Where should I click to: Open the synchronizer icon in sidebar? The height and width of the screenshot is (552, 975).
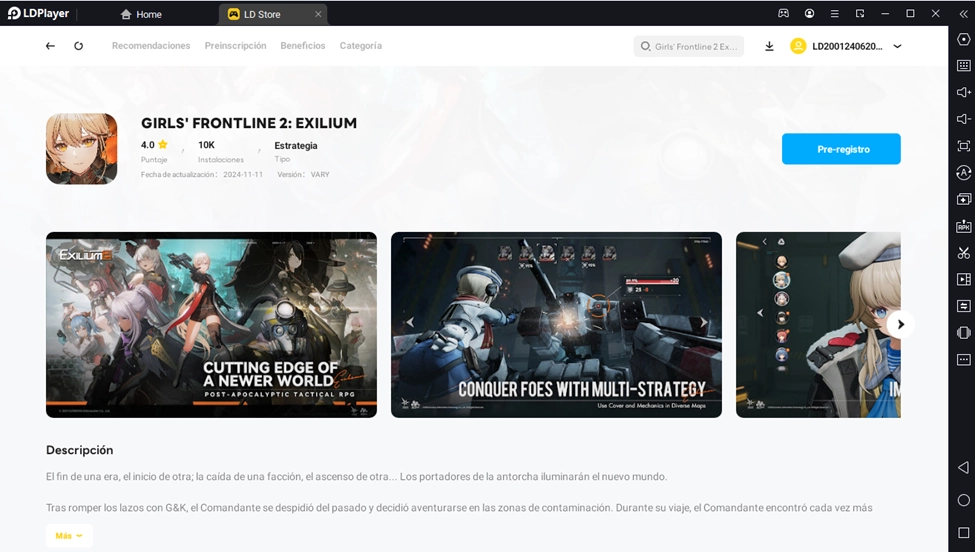(x=964, y=306)
